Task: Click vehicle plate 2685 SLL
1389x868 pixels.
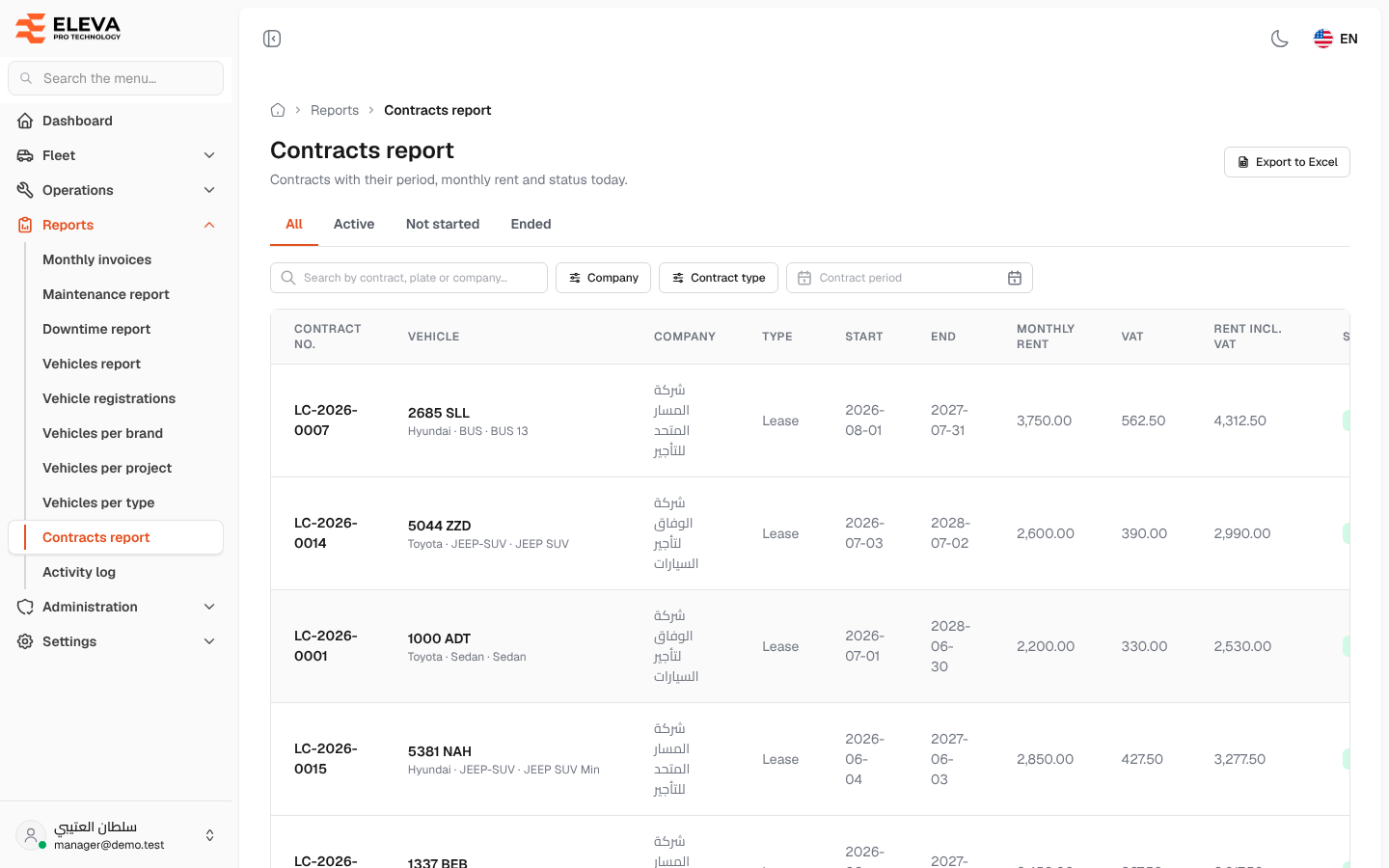Action: [x=439, y=413]
